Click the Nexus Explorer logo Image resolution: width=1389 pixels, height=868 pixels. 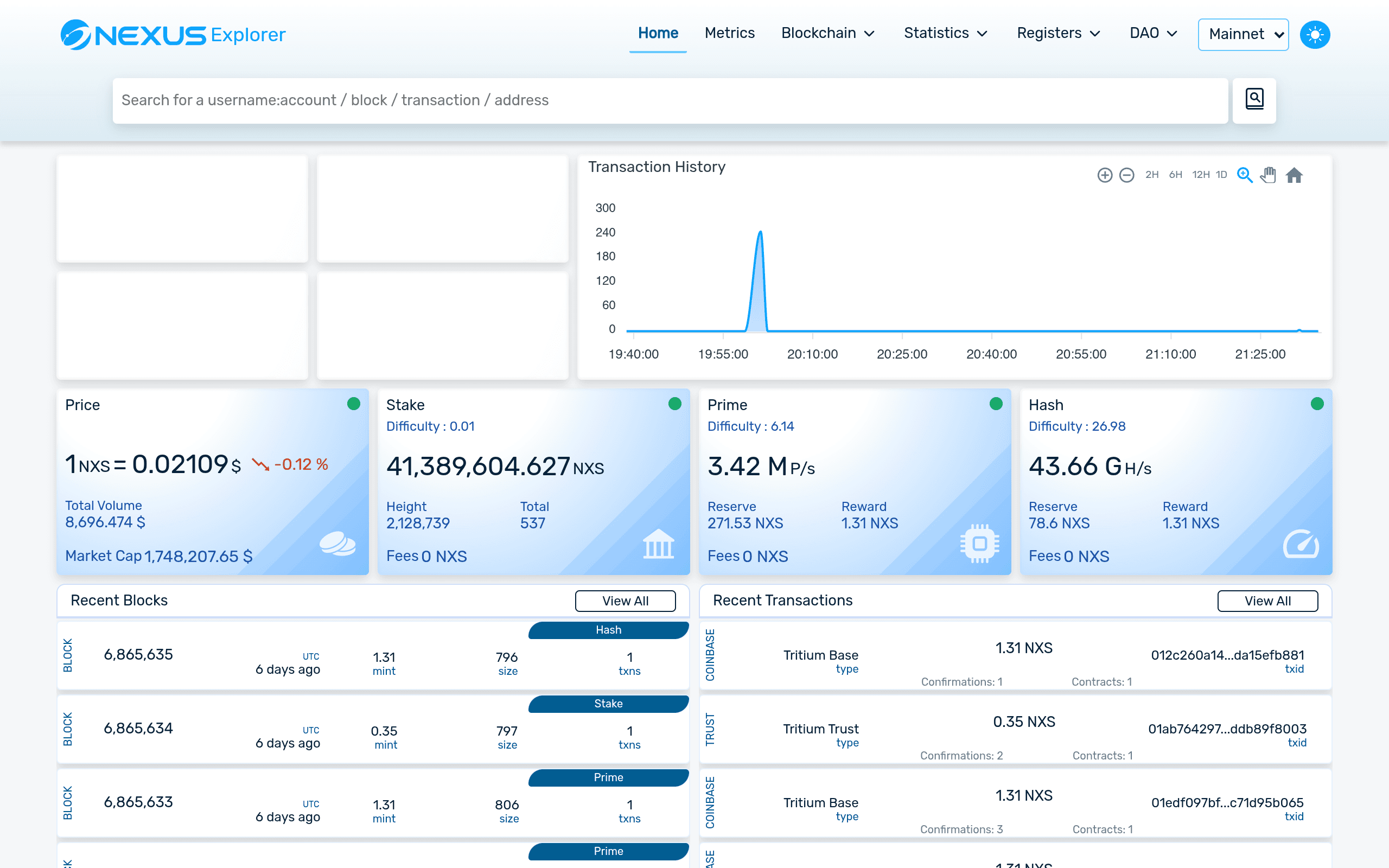pos(173,34)
